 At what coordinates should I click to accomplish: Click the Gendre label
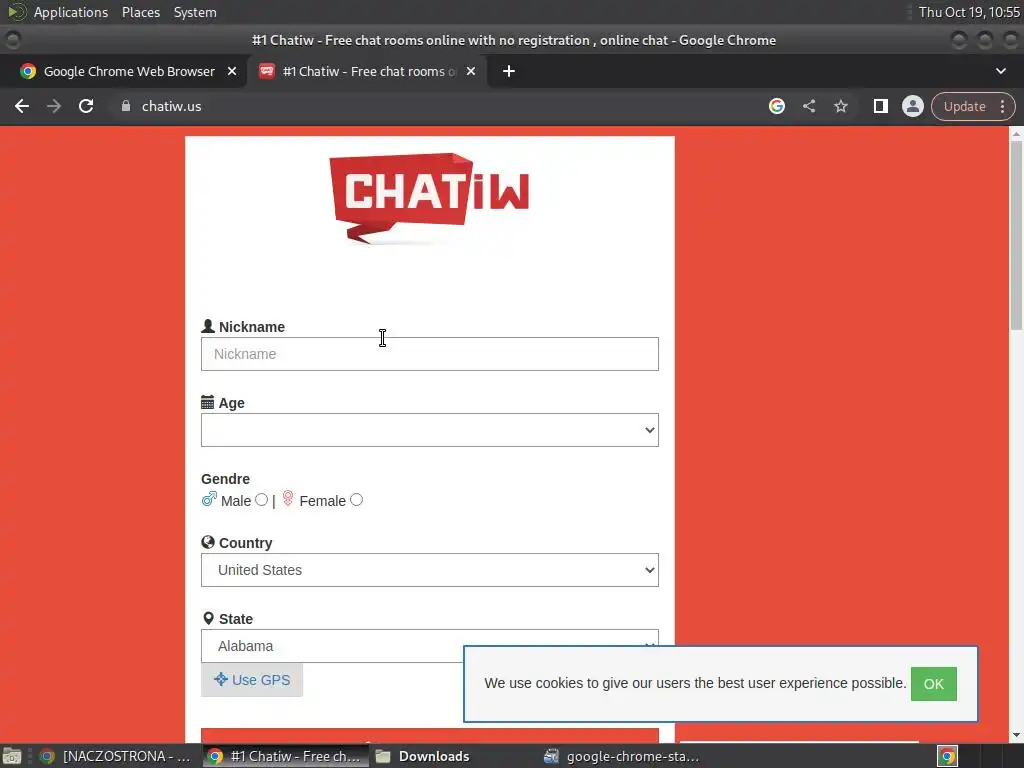point(225,479)
